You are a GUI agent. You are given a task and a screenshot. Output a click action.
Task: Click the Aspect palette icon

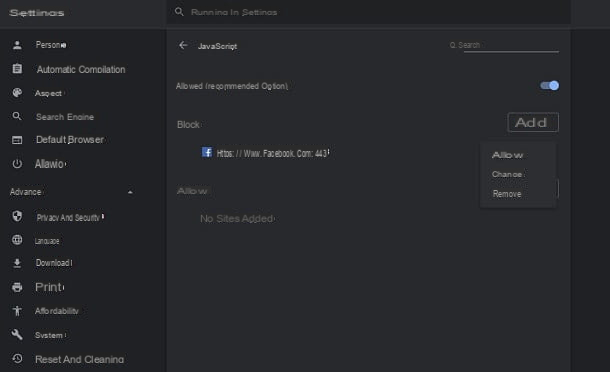pos(17,93)
